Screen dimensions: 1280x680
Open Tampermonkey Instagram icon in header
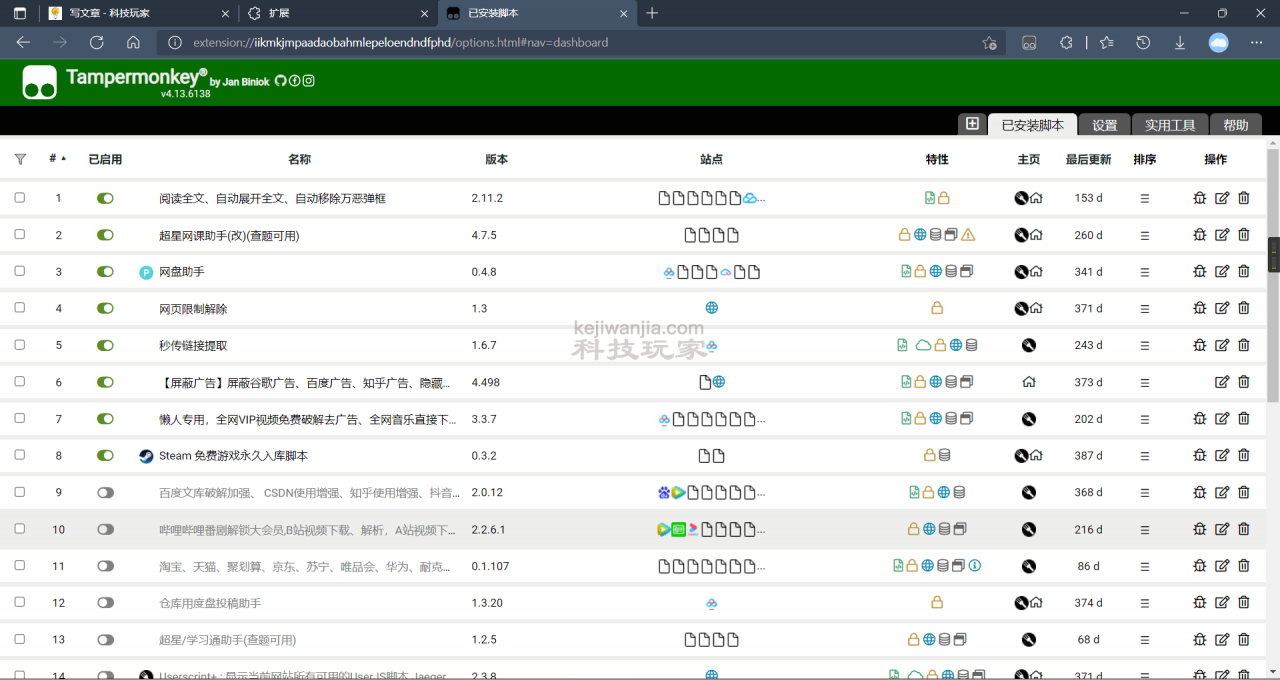[309, 81]
